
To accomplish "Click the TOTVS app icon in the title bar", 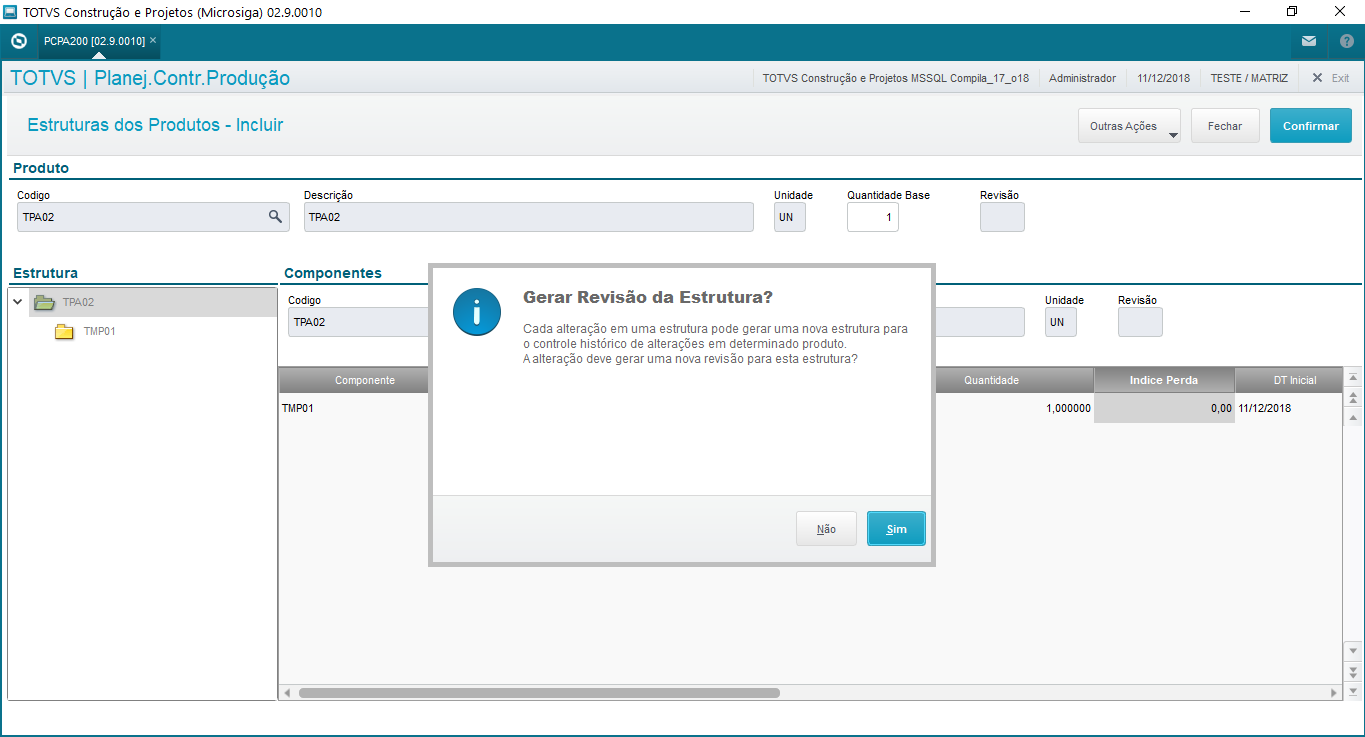I will coord(11,12).
